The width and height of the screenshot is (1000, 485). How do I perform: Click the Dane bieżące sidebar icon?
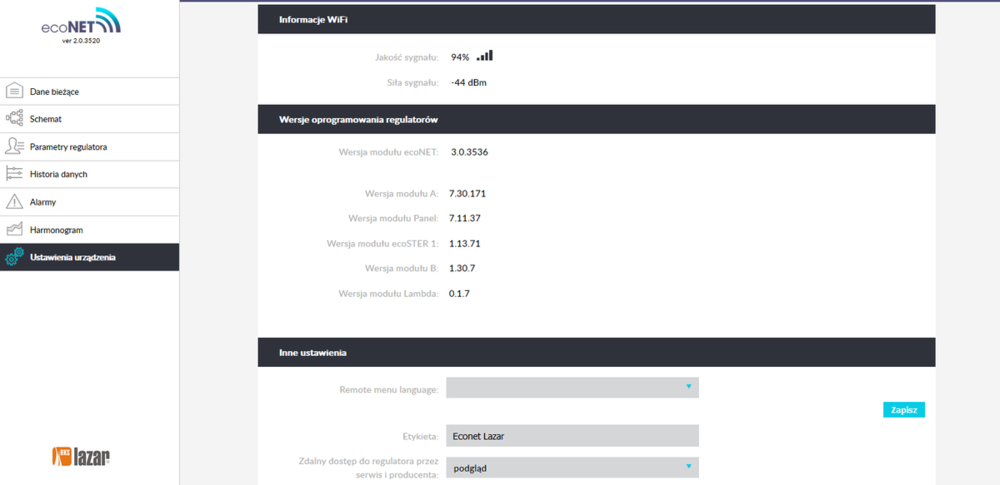(14, 91)
